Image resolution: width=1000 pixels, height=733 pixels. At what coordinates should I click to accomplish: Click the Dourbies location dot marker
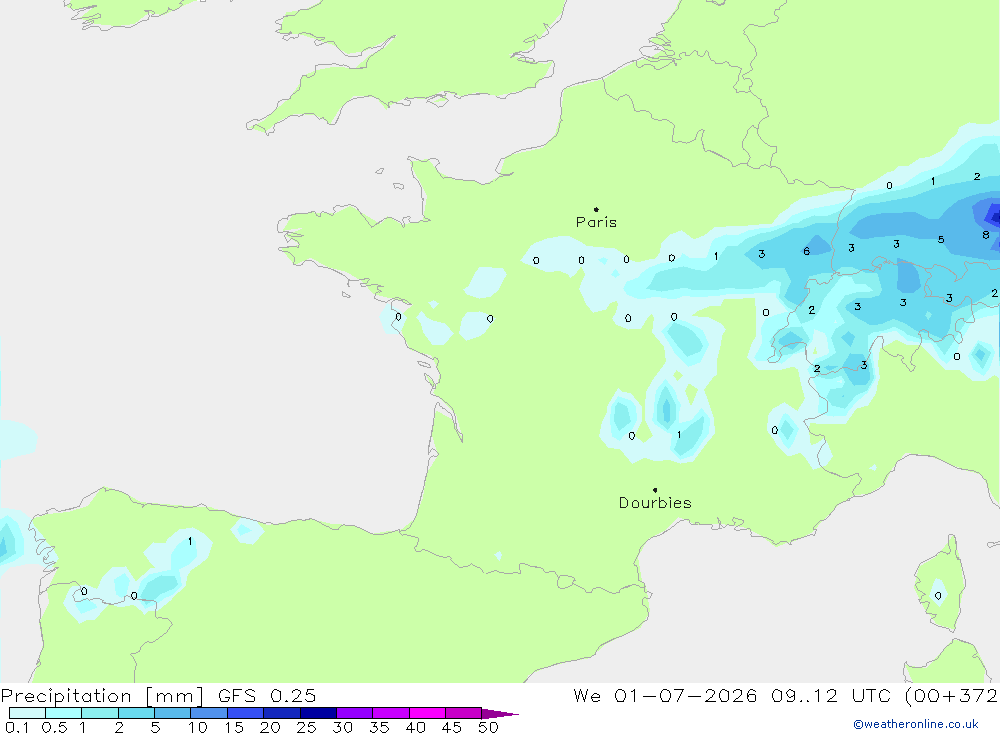655,490
